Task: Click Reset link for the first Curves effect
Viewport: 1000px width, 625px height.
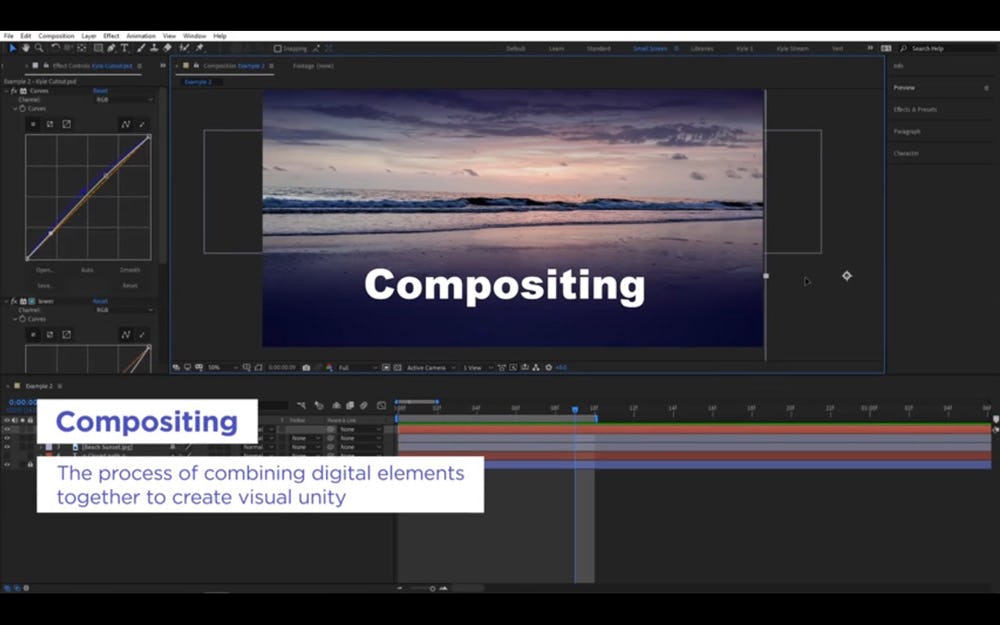Action: point(100,91)
